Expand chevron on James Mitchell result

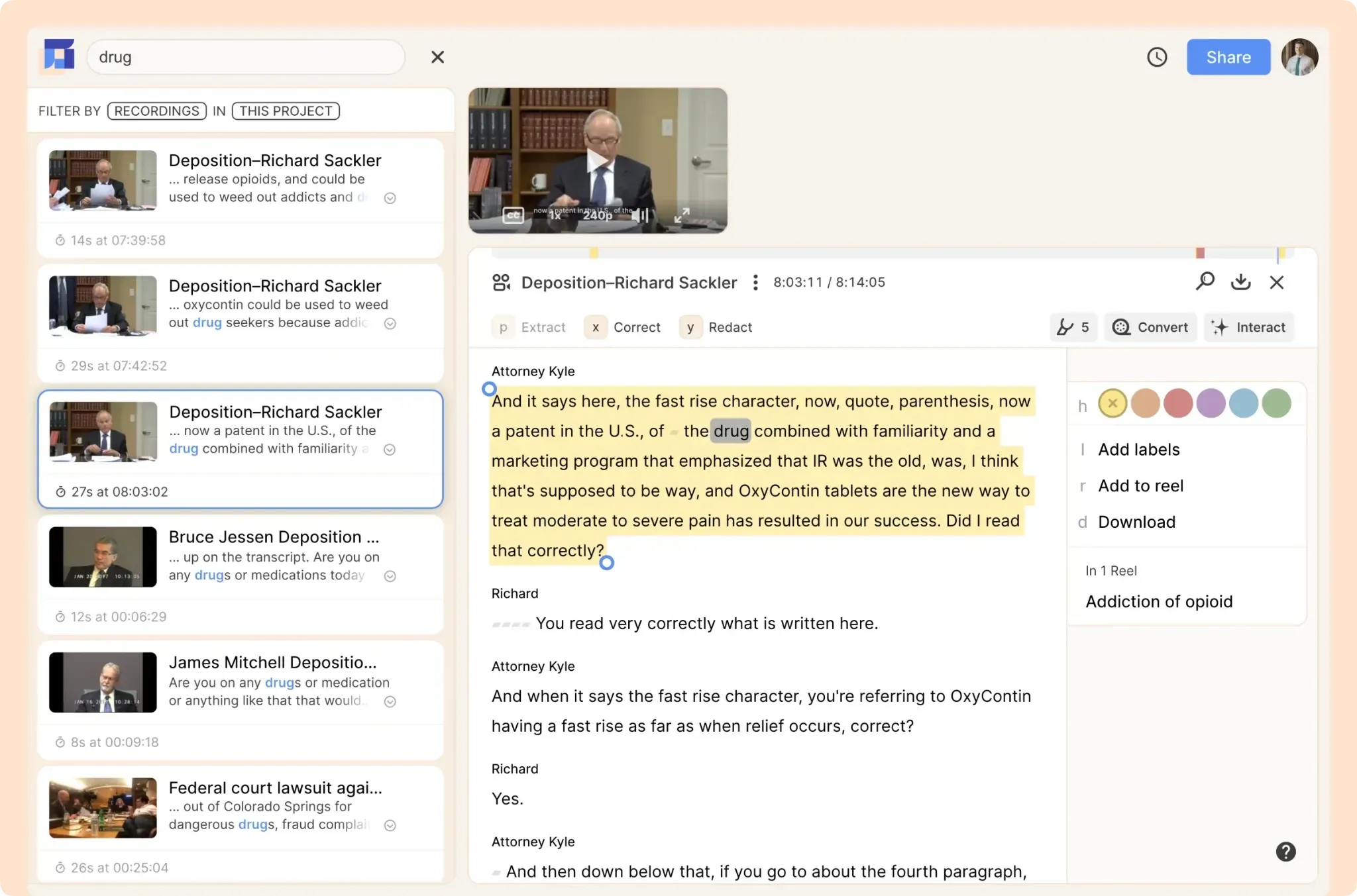(390, 701)
